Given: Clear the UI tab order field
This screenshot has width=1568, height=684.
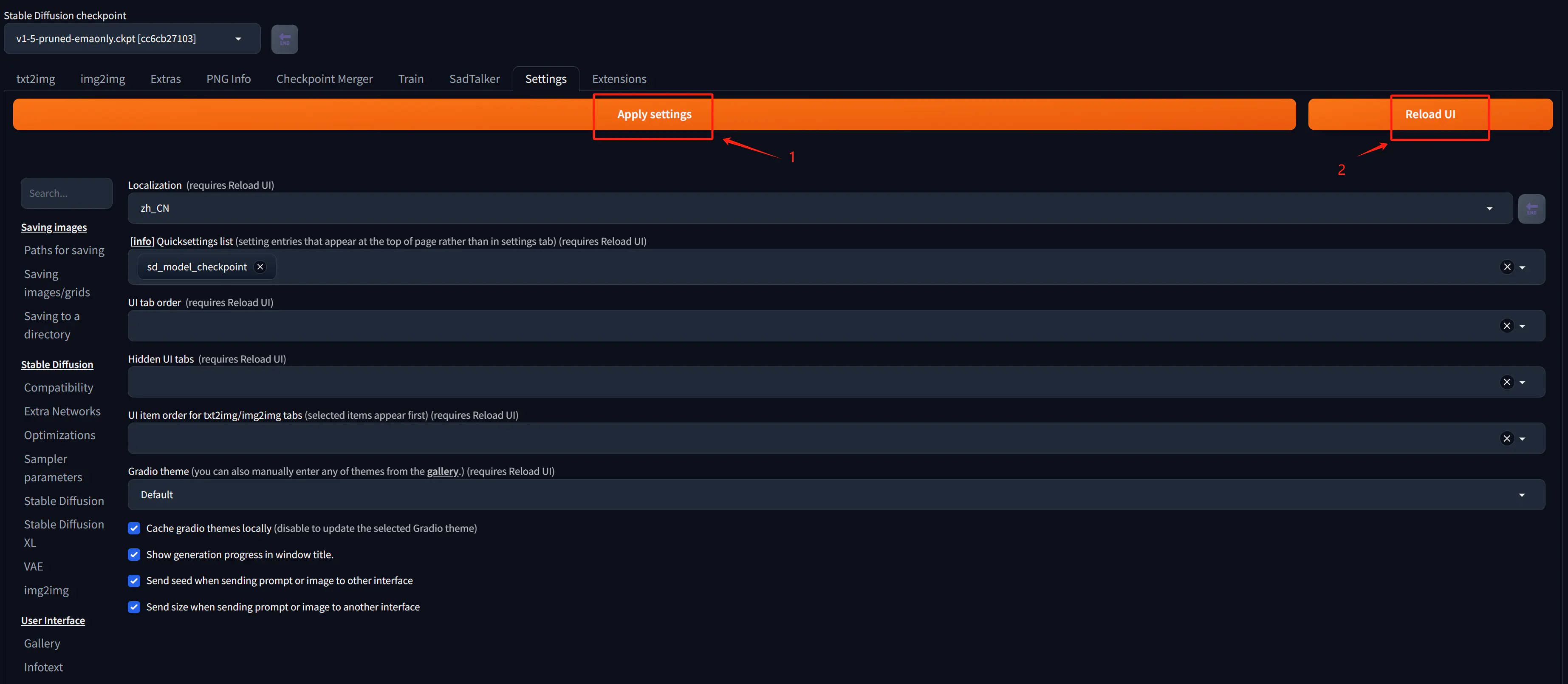Looking at the screenshot, I should pos(1506,326).
